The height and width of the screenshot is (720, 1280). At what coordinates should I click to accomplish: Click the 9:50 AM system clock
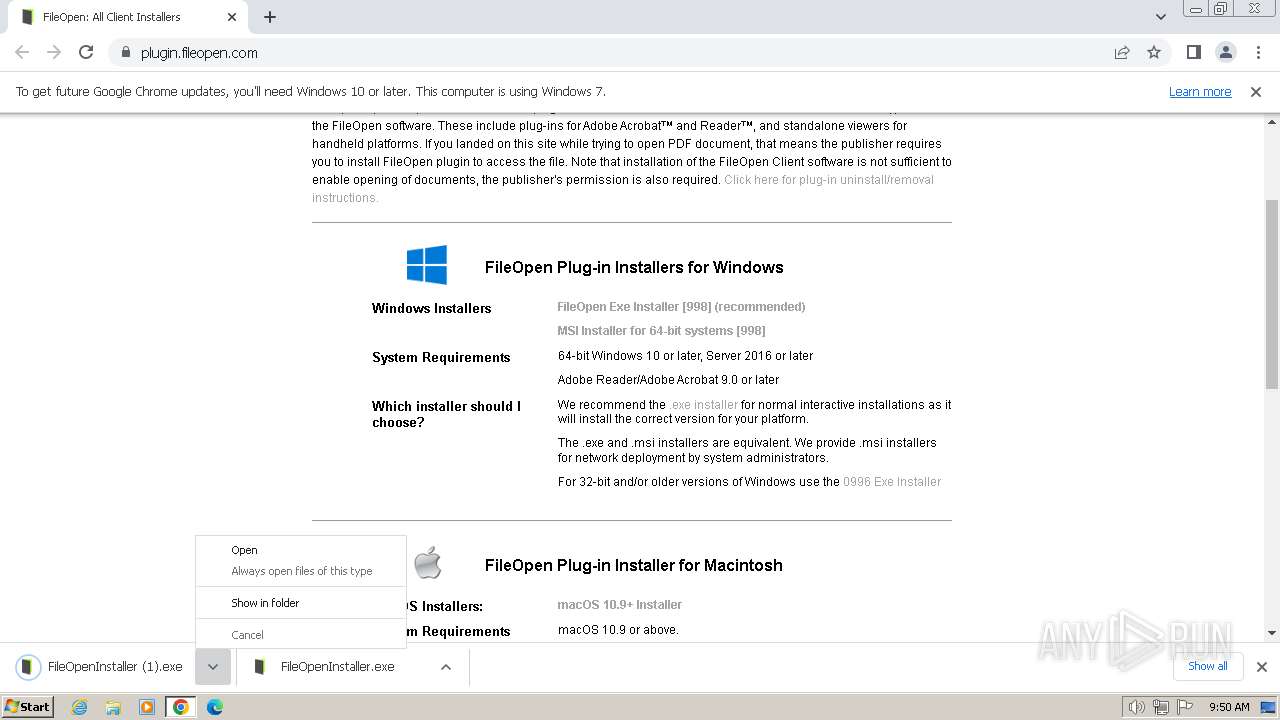click(1229, 707)
